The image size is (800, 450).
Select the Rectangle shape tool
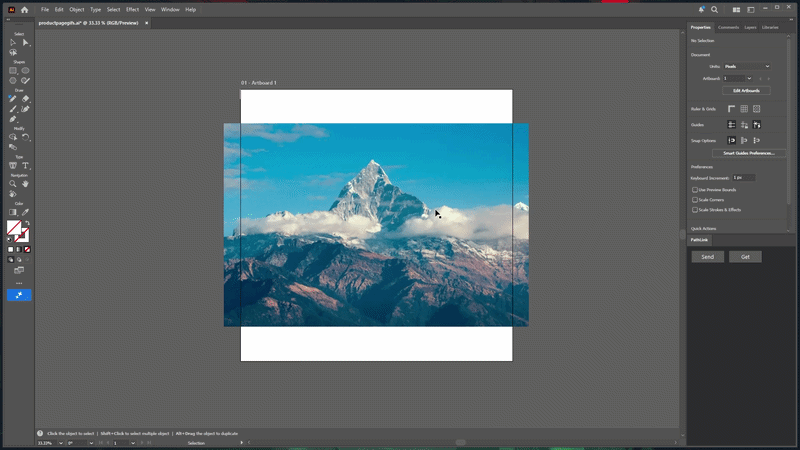[13, 70]
